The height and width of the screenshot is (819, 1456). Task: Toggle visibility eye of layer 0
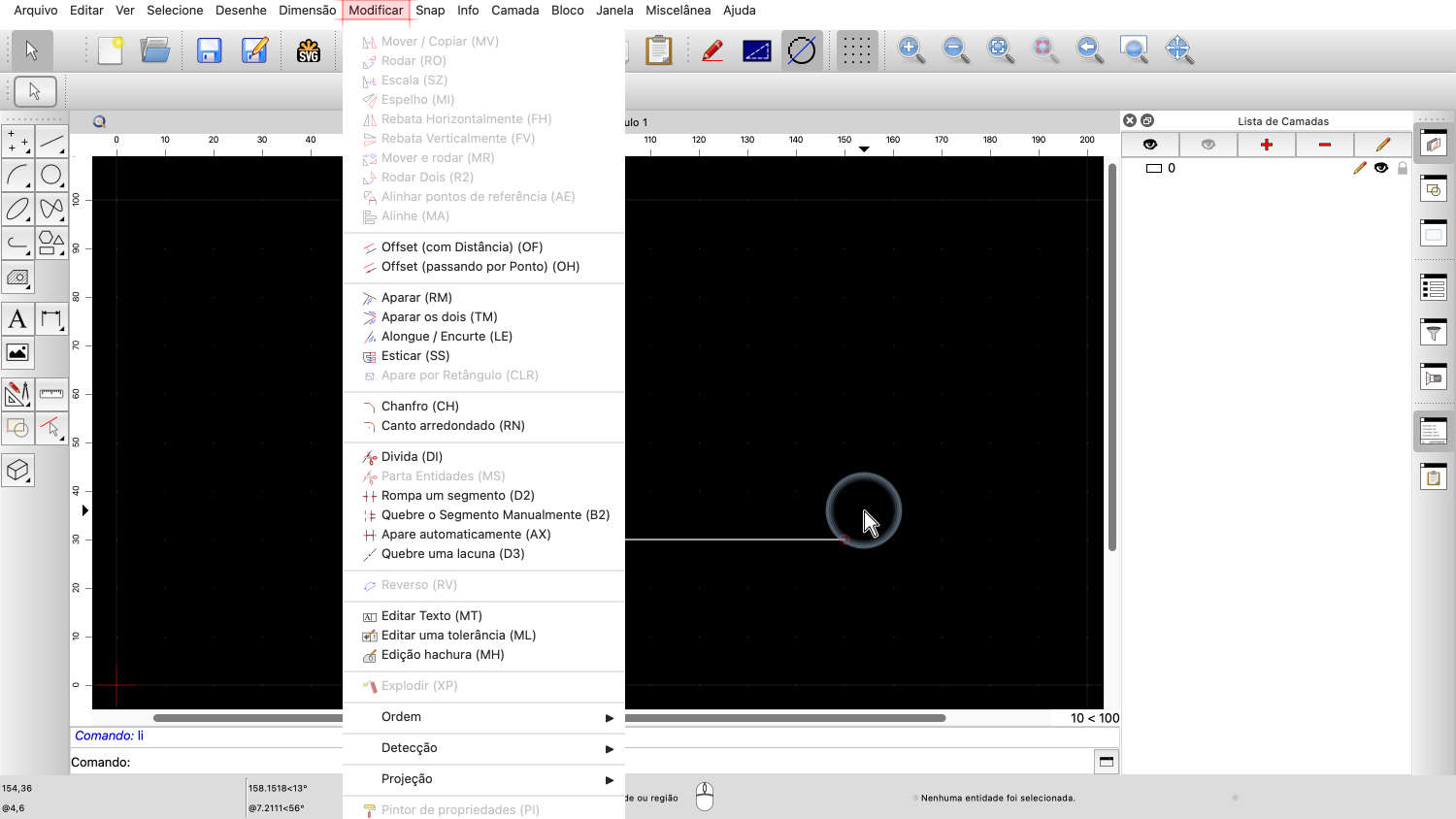(x=1381, y=168)
